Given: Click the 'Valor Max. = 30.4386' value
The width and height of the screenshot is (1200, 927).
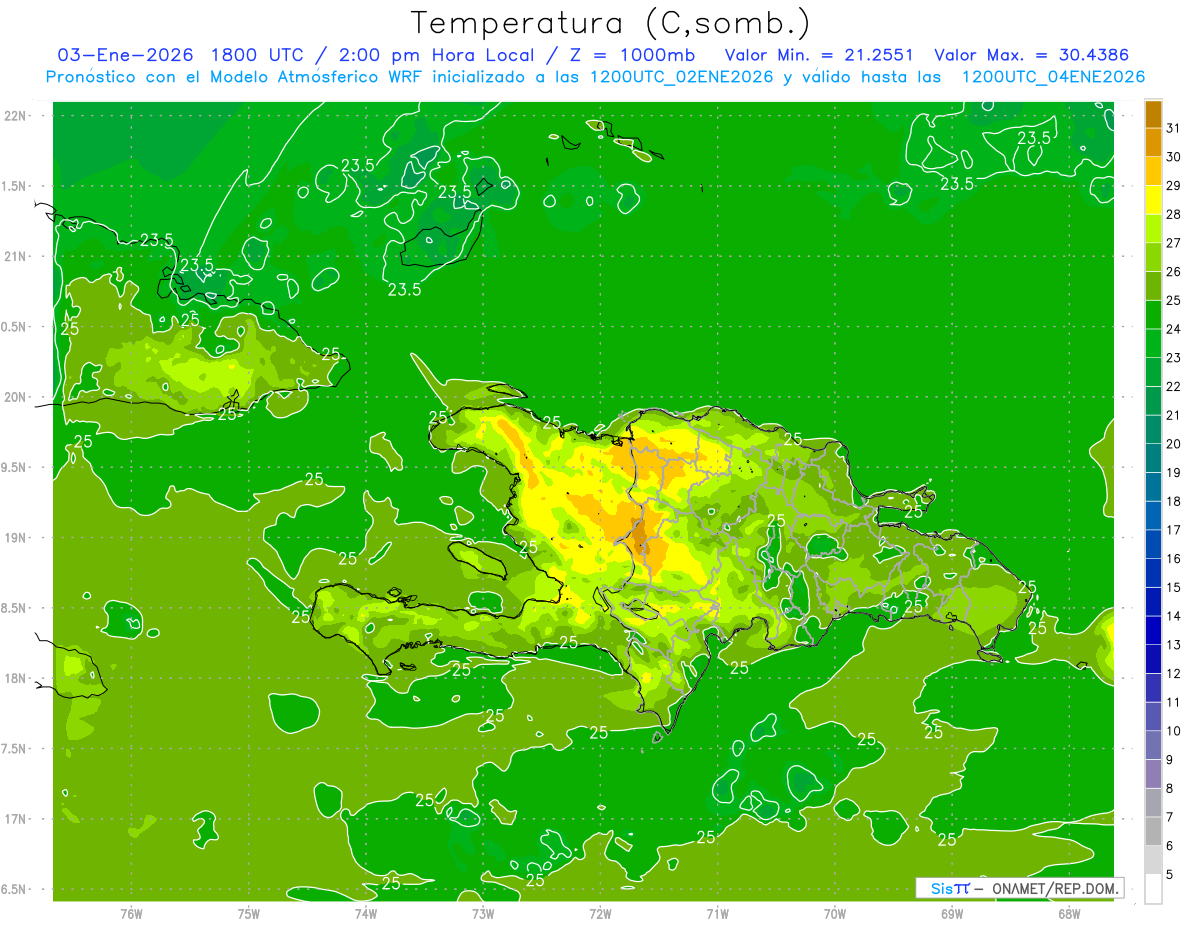Looking at the screenshot, I should click(1031, 55).
